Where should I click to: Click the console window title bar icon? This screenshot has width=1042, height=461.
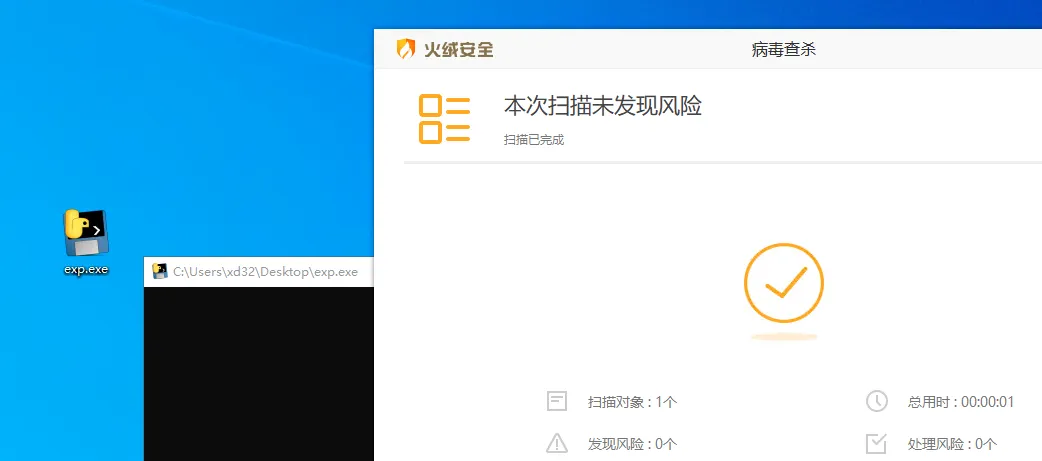click(x=160, y=271)
